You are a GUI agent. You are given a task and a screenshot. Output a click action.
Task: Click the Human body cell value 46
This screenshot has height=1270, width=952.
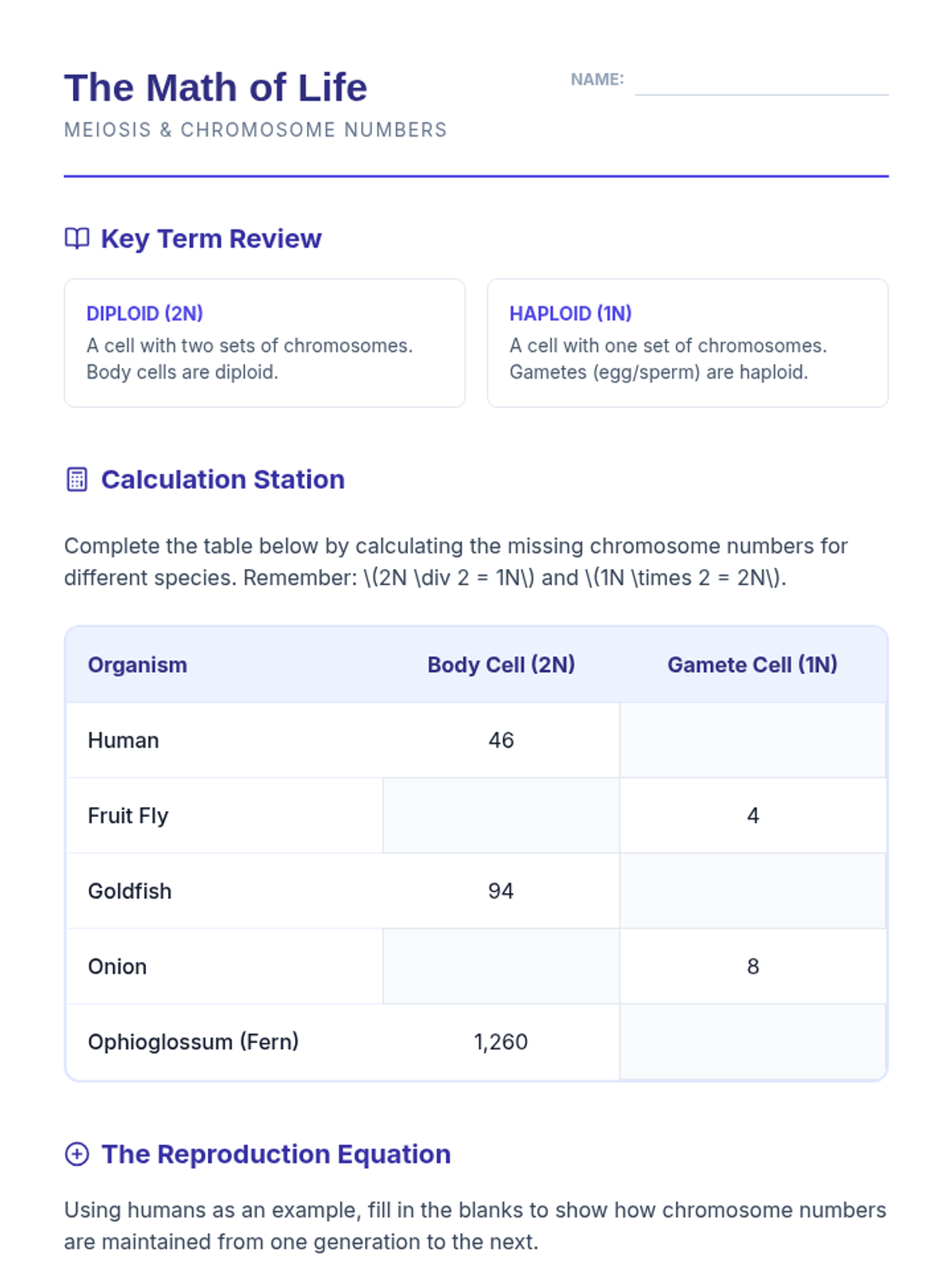click(501, 740)
